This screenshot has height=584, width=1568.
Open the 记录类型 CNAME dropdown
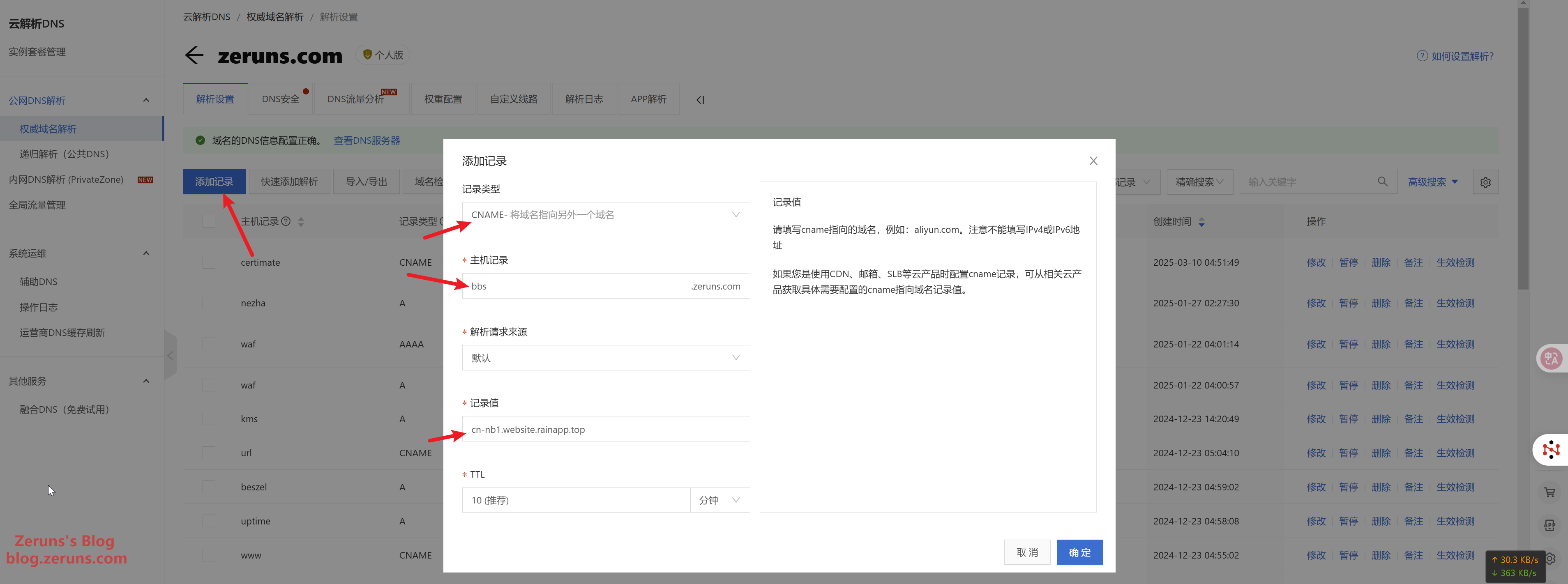tap(606, 215)
